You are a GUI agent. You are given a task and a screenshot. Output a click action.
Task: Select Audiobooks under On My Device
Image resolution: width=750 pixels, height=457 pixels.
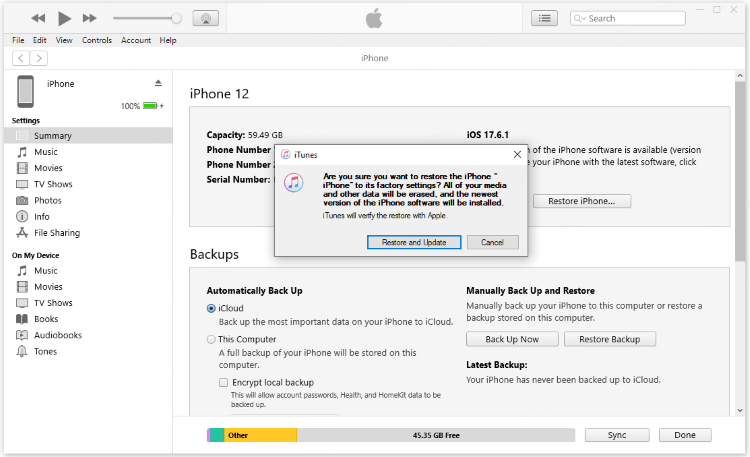click(x=57, y=335)
